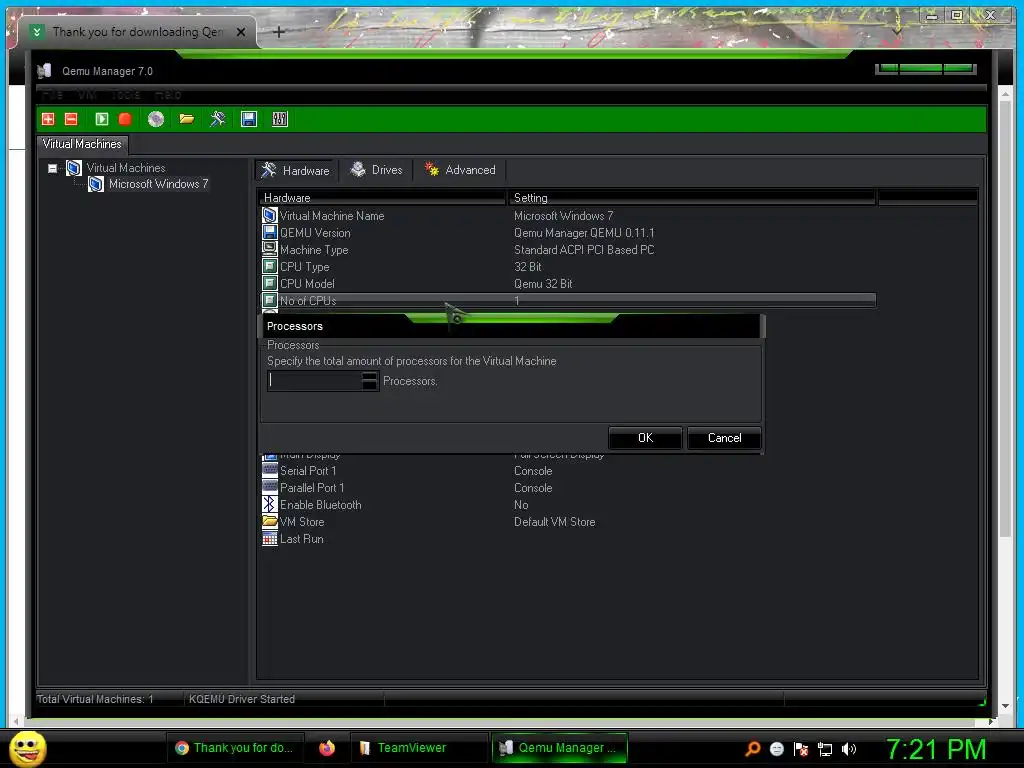Image resolution: width=1024 pixels, height=768 pixels.
Task: Click the Enable Bluetooth row icon
Action: point(270,504)
